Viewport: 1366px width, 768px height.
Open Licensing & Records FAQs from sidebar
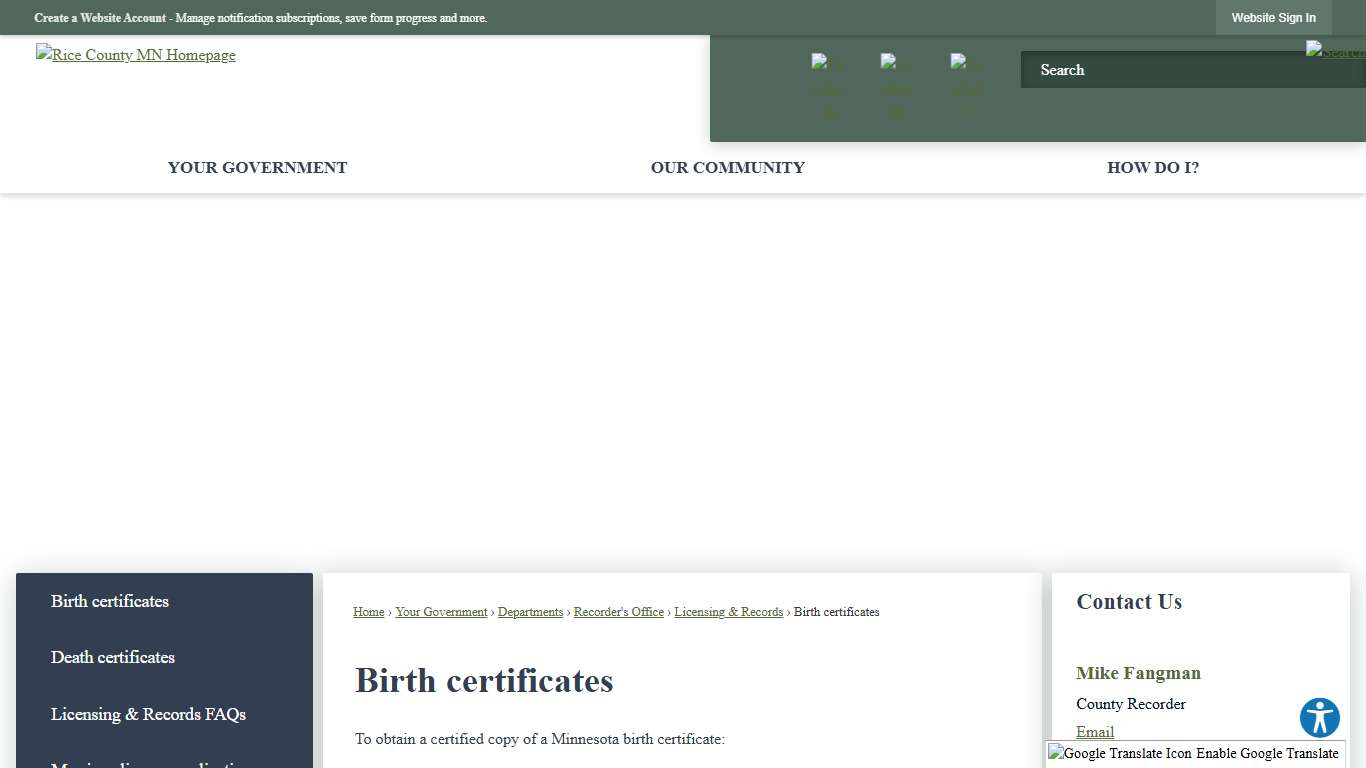(147, 714)
